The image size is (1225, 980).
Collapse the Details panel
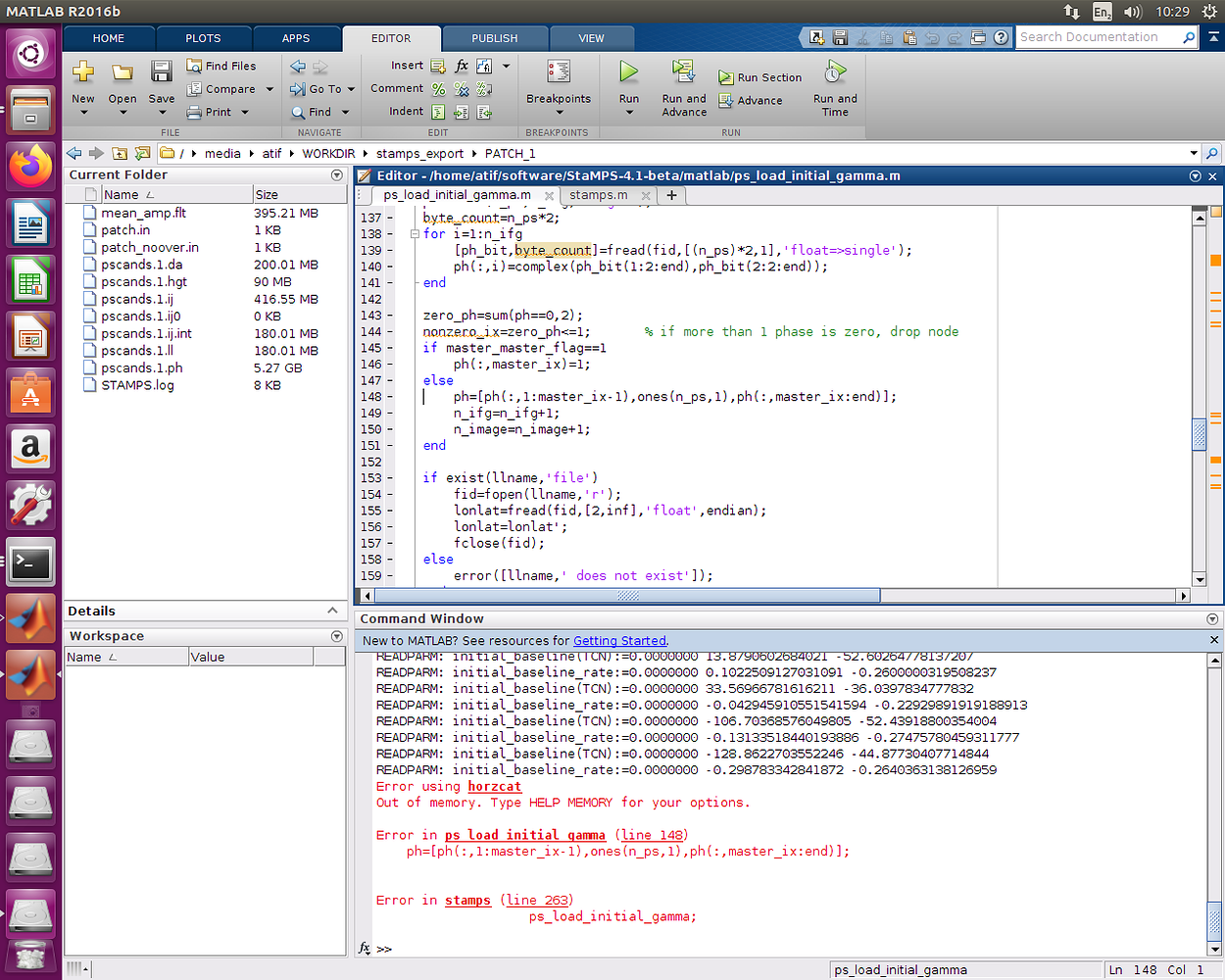point(332,611)
